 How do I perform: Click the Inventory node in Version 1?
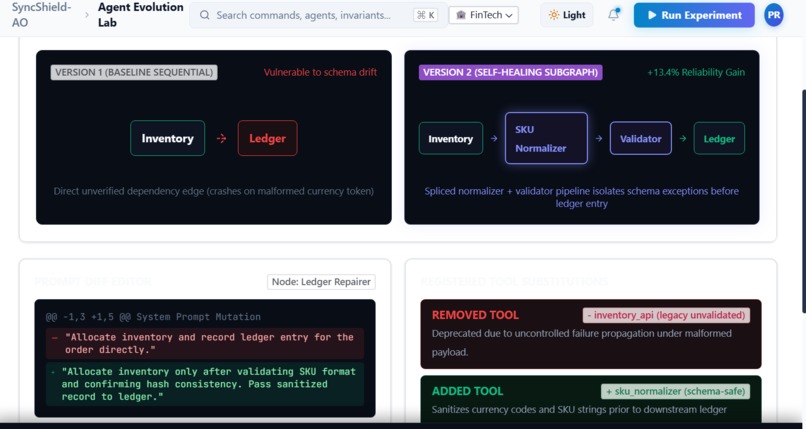point(168,138)
